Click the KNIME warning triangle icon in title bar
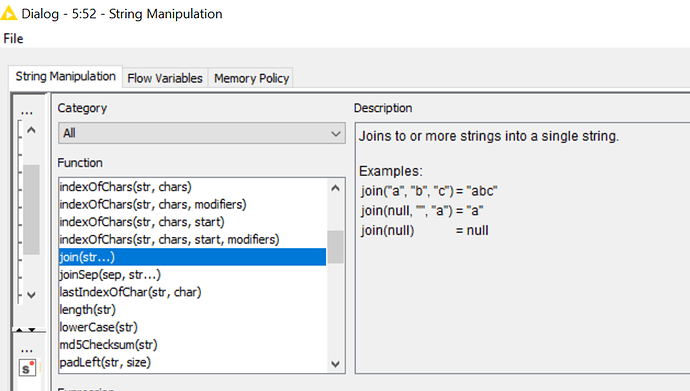 tap(8, 13)
